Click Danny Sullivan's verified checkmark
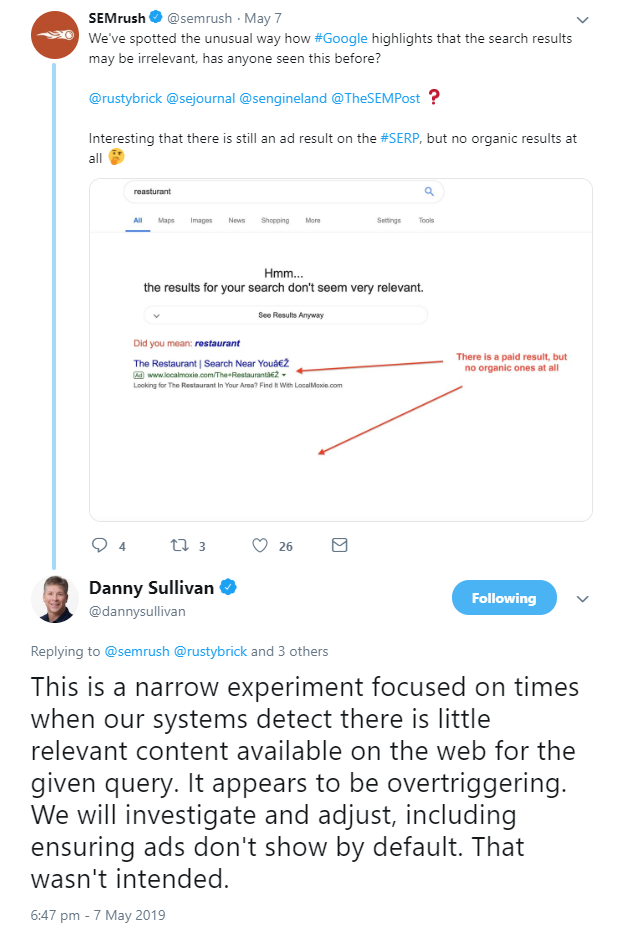This screenshot has height=928, width=624. (228, 589)
